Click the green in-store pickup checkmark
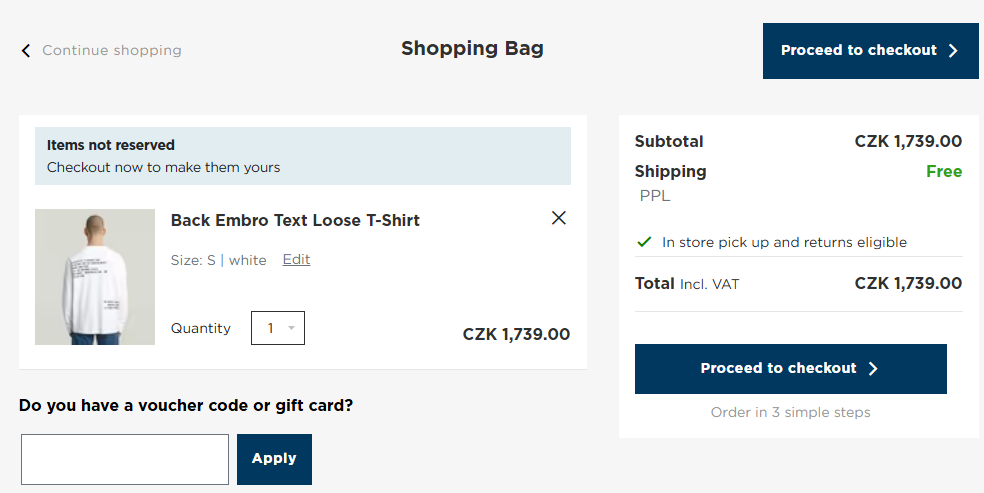984x493 pixels. 645,242
